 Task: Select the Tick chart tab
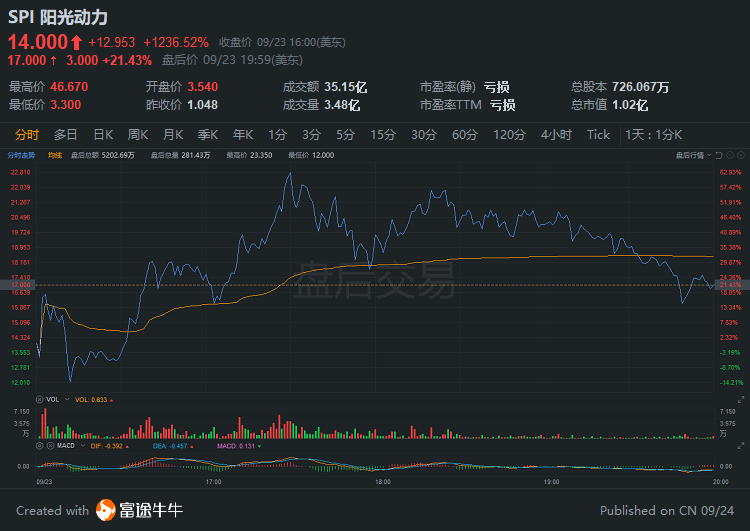598,134
